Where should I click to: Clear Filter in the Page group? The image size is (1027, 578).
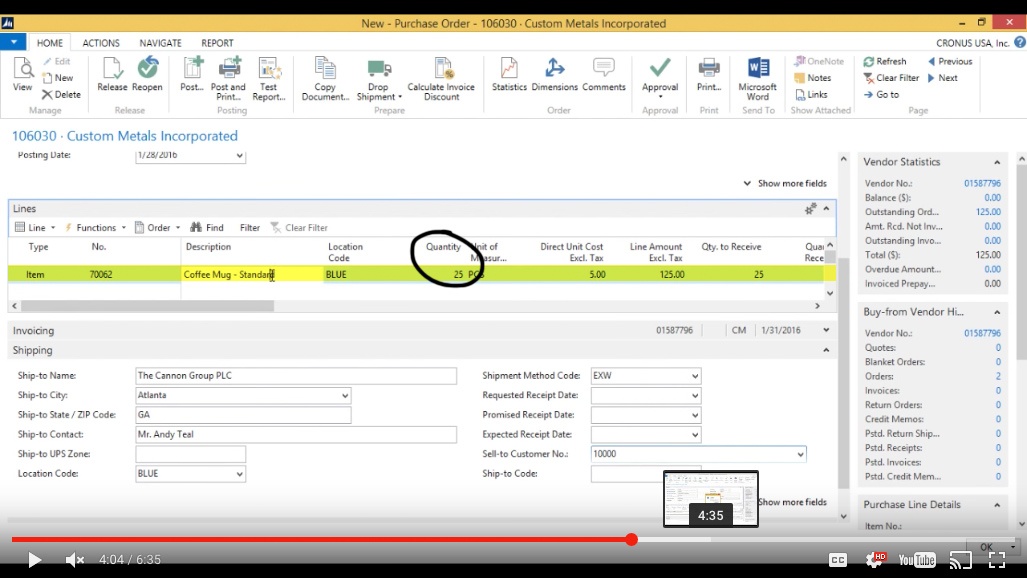tap(891, 77)
